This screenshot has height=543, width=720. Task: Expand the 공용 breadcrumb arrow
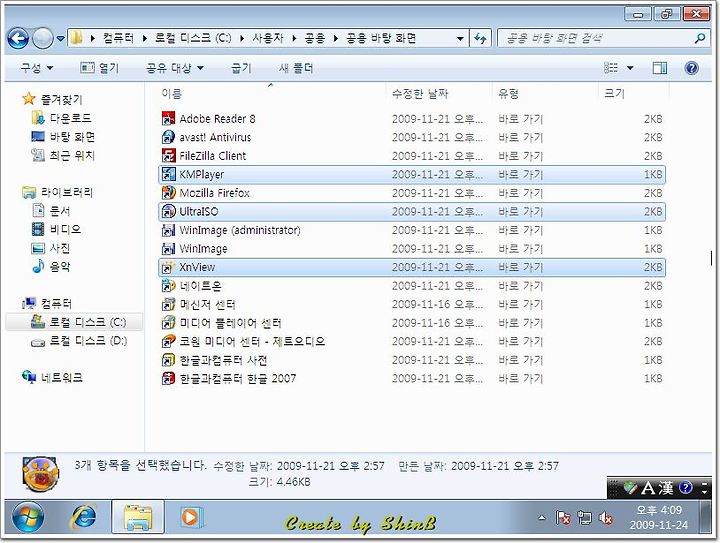(x=336, y=38)
